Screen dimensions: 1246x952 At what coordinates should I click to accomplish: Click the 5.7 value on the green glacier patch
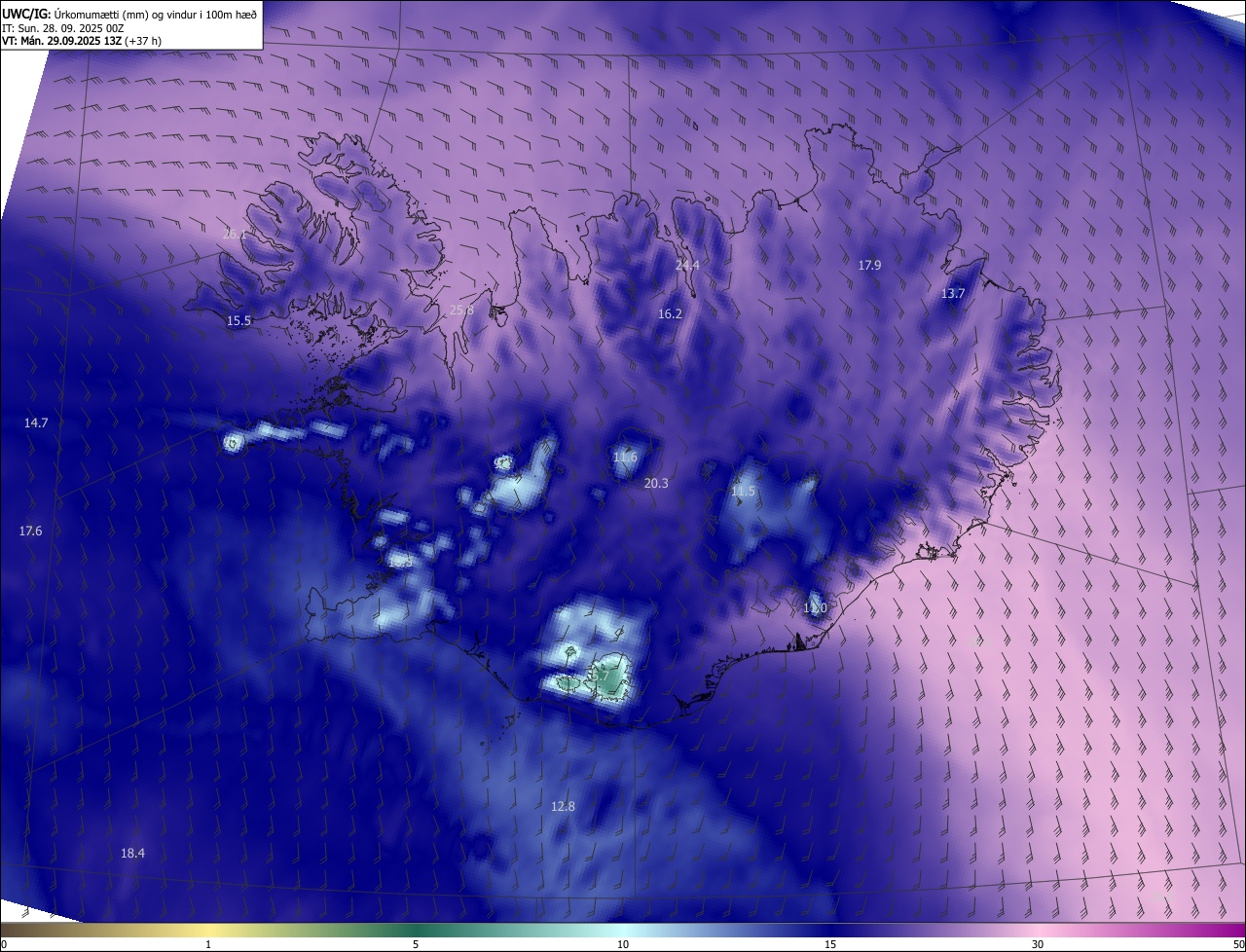pyautogui.click(x=600, y=675)
